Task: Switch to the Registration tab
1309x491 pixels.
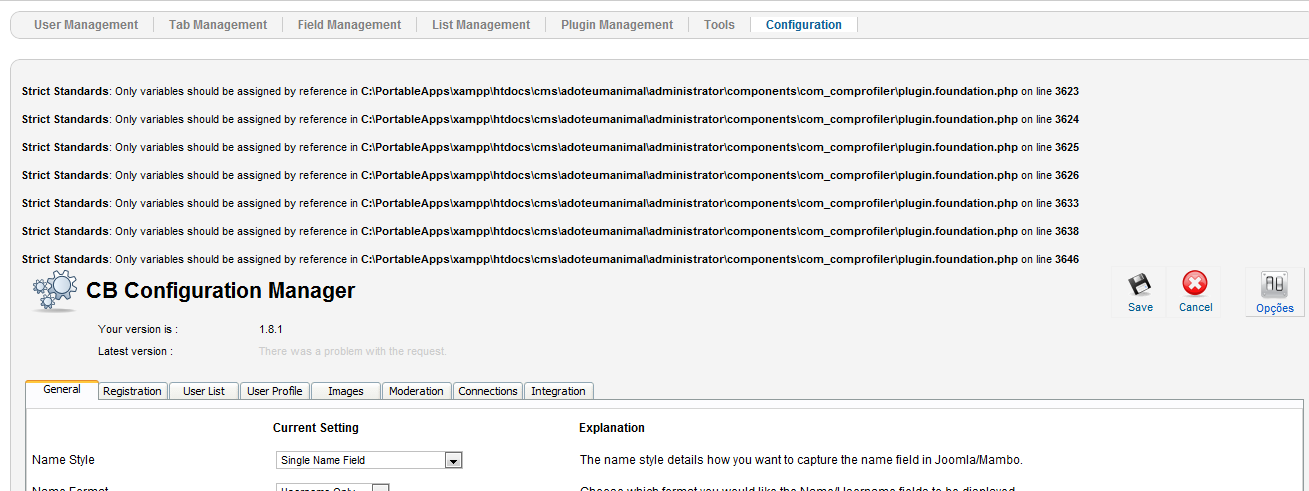Action: coord(132,391)
